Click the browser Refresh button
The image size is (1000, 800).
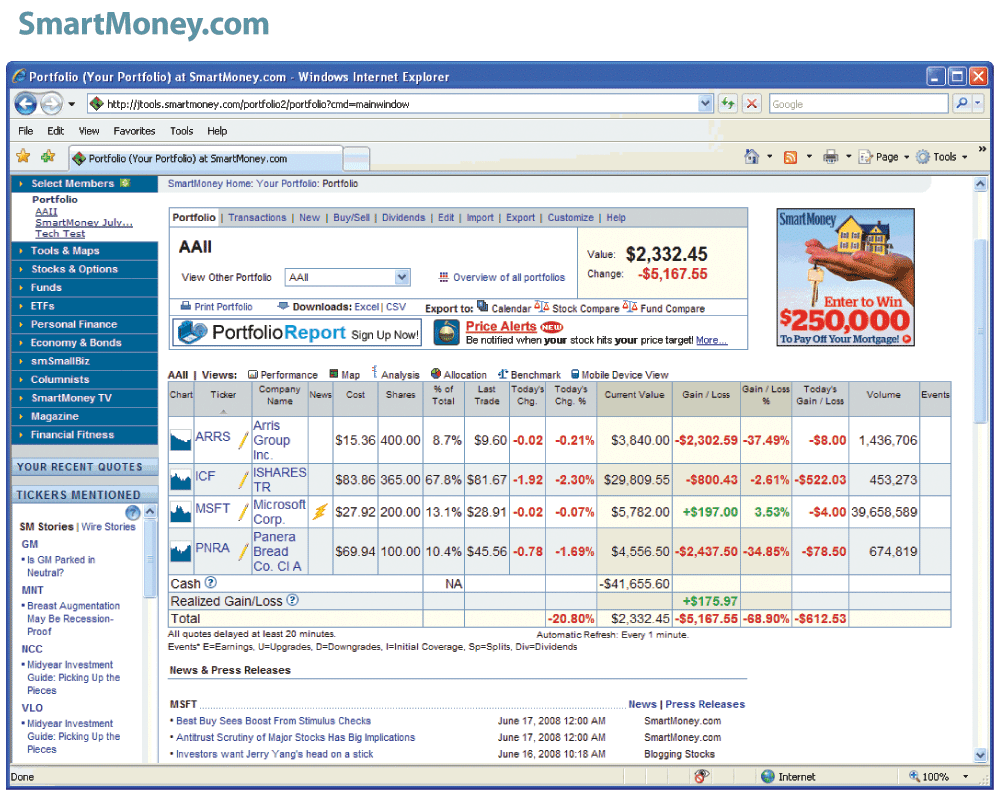pos(727,104)
